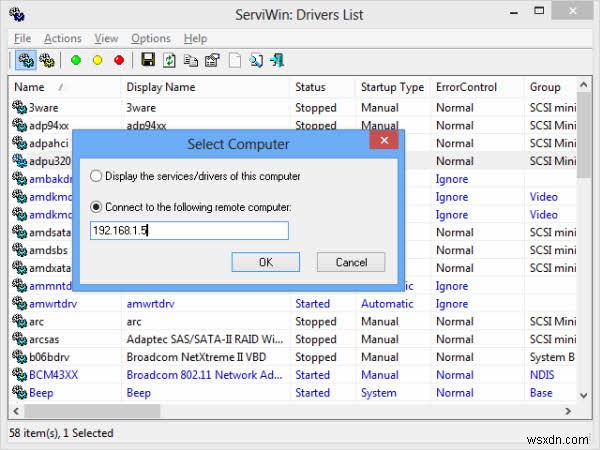This screenshot has width=600, height=450.
Task: Maximize the ServiWin window
Action: pyautogui.click(x=539, y=11)
